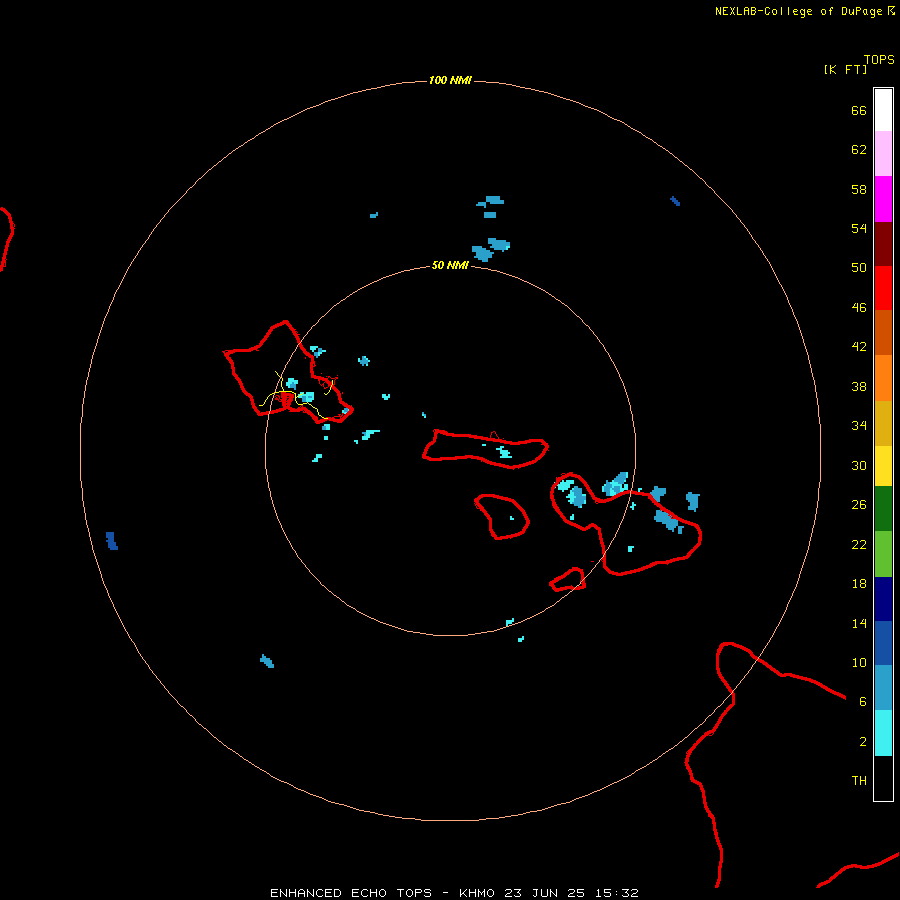Click the magenta 58 kft swatch
Image resolution: width=900 pixels, height=900 pixels.
[883, 199]
